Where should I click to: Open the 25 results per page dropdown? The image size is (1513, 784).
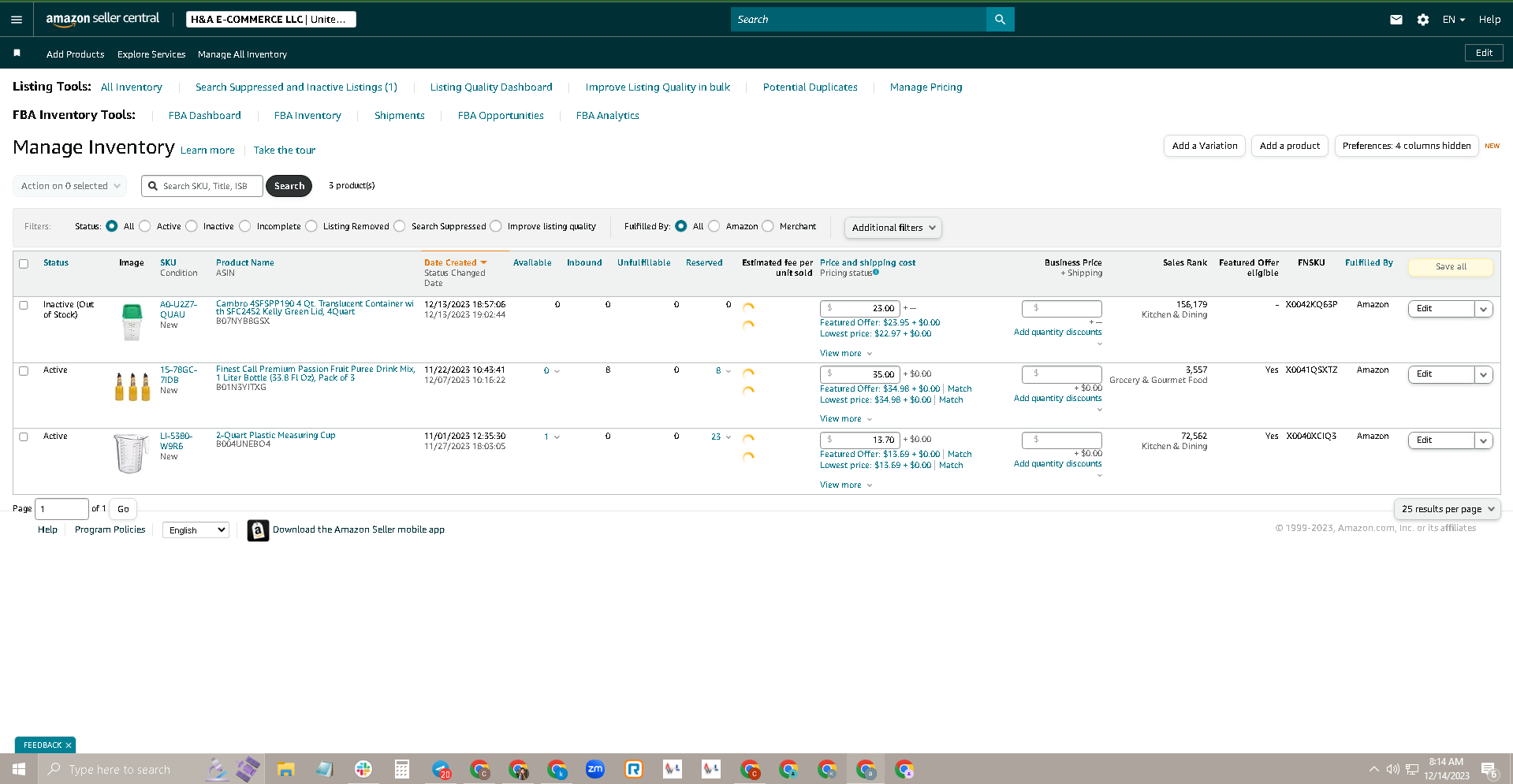point(1447,509)
